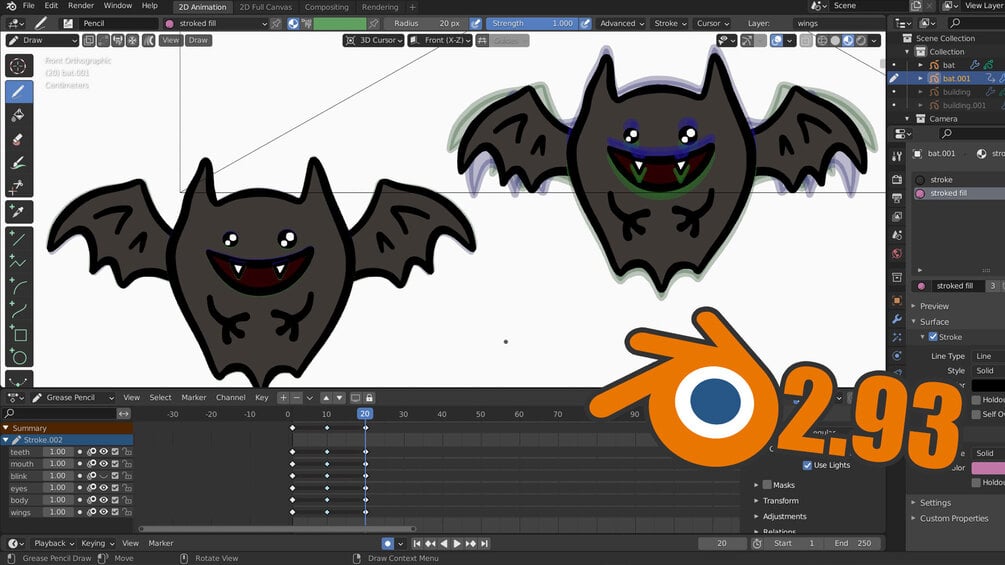Click the add layer plus icon in dope sheet
Viewport: 1005px width, 565px height.
[x=283, y=398]
